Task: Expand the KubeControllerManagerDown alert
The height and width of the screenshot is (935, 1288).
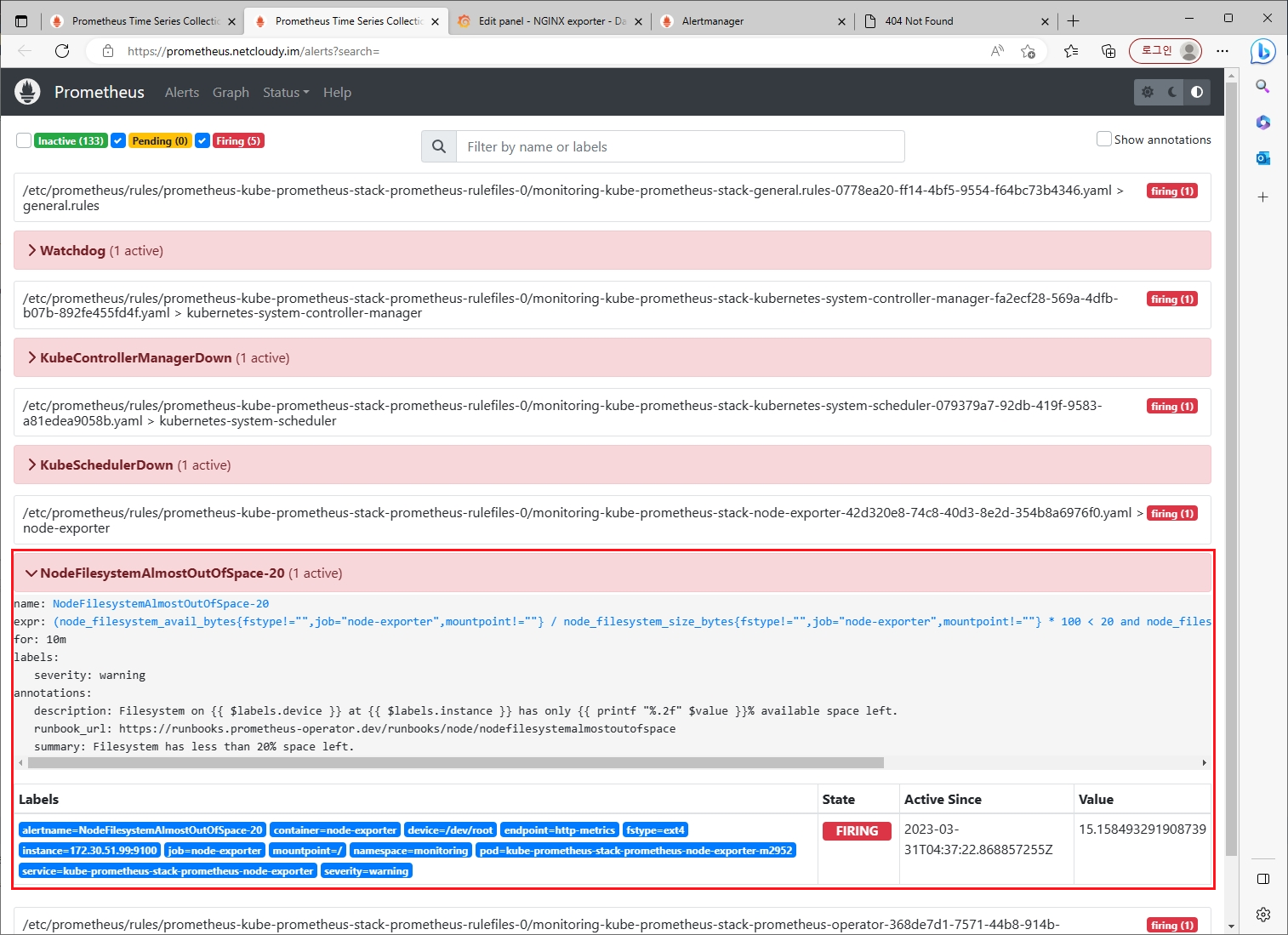Action: click(x=612, y=357)
